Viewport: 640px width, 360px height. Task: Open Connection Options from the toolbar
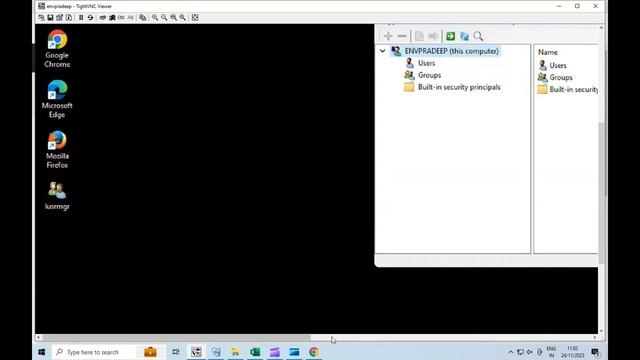pyautogui.click(x=60, y=18)
